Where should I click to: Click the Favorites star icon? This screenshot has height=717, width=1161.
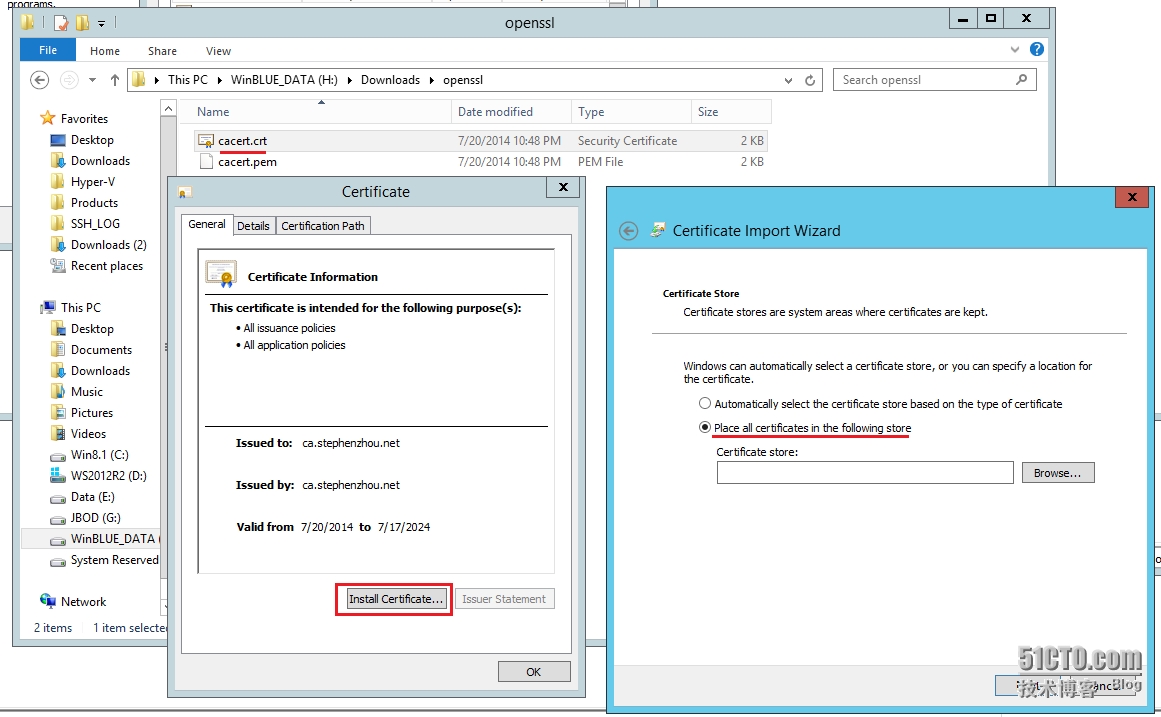pos(48,119)
